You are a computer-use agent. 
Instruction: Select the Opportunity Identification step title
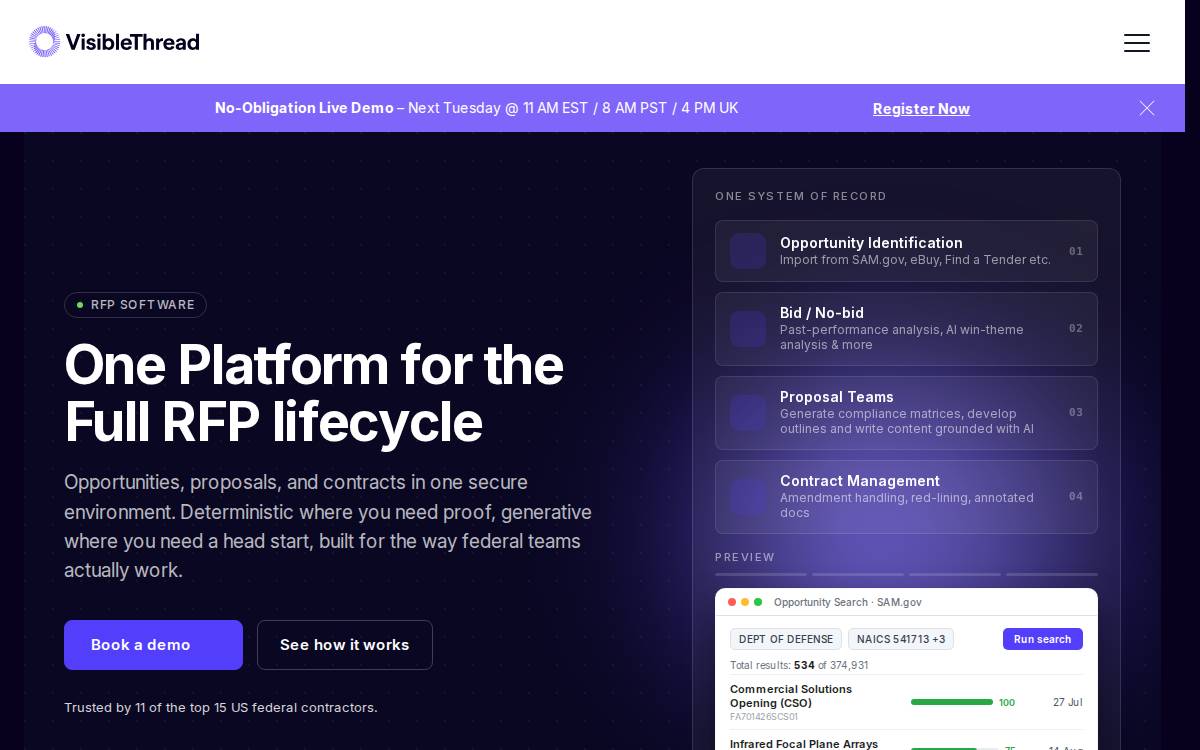871,243
